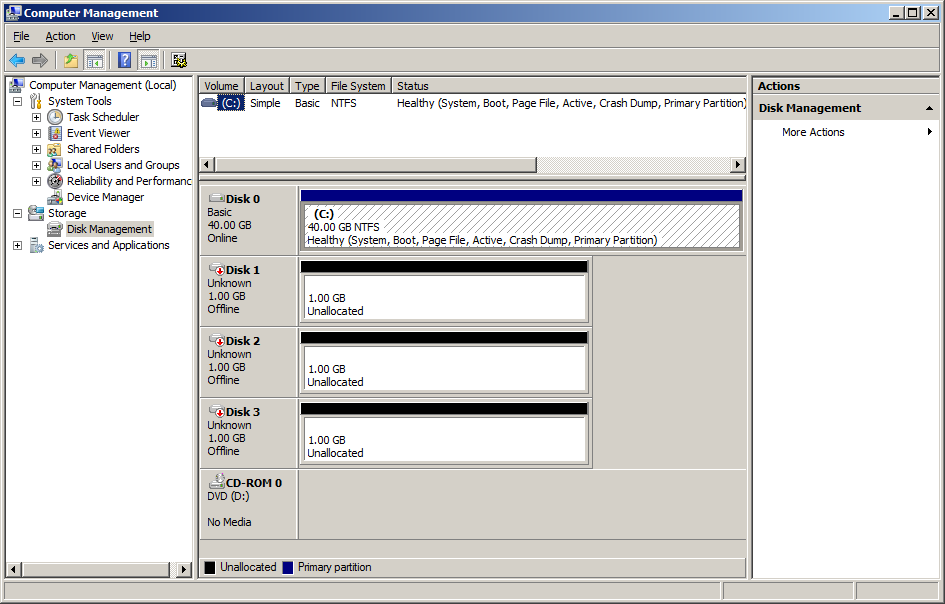Click the blue Primary partition legend swatch
Viewport: 945px width, 604px height.
[288, 567]
